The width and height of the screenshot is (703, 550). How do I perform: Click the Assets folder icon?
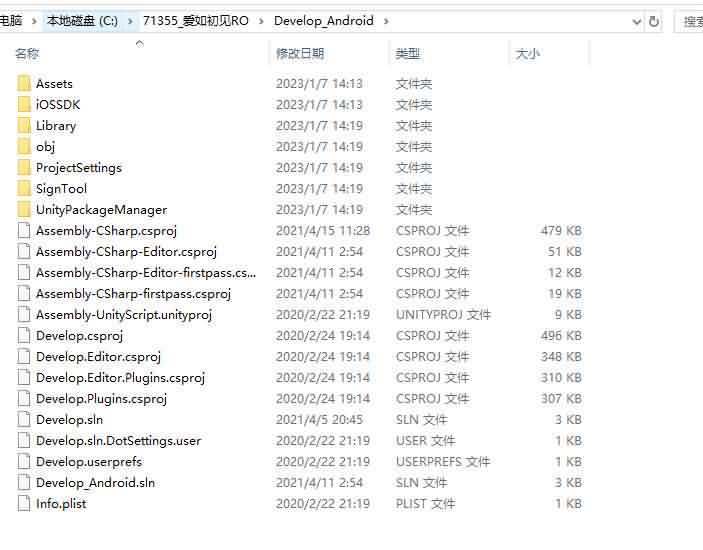pyautogui.click(x=24, y=84)
